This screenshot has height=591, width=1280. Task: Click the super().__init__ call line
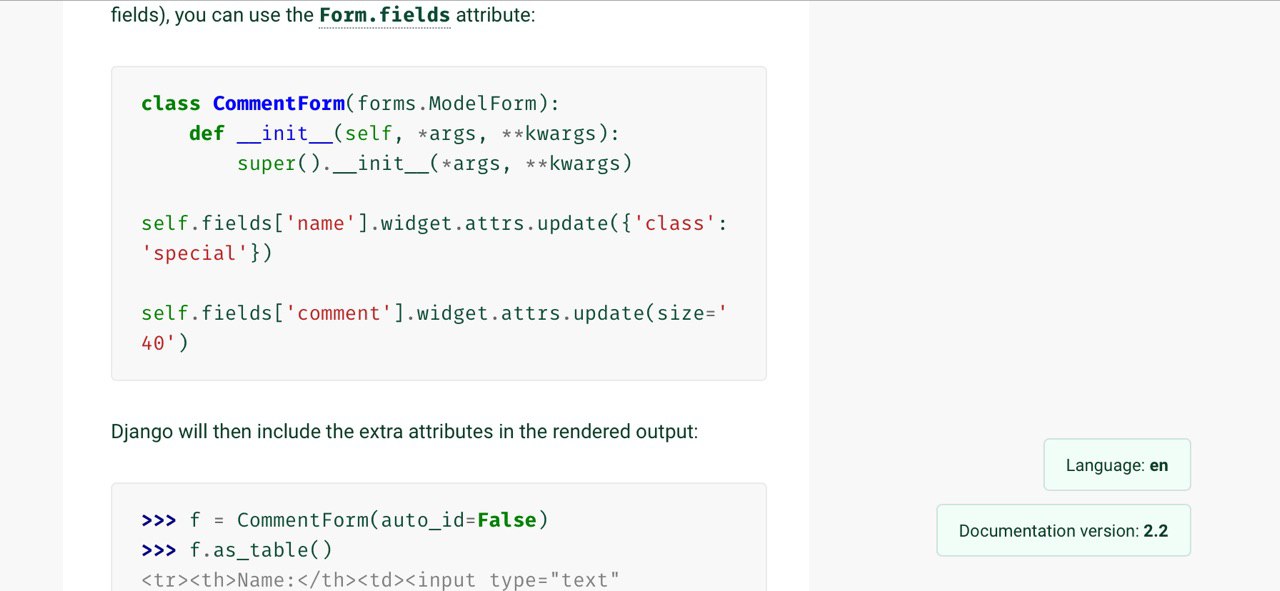434,164
